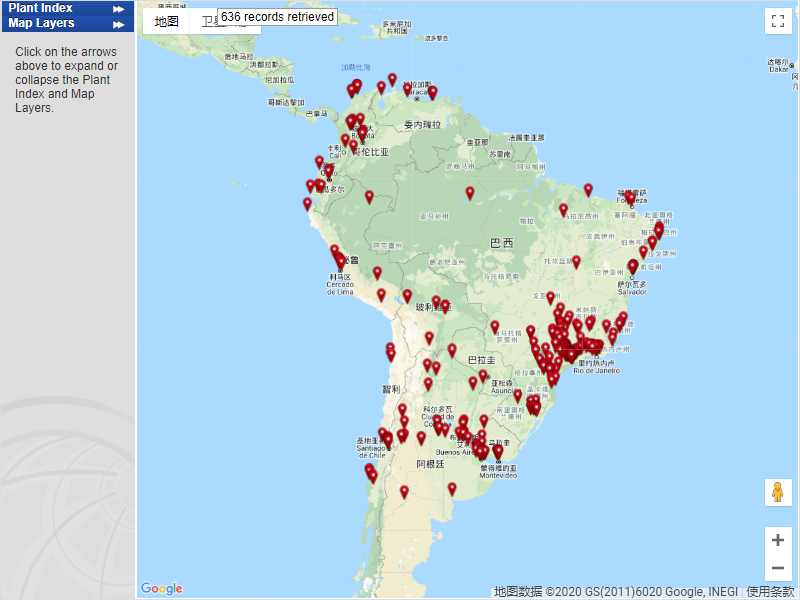Click the Cercado de Lima label
This screenshot has width=800, height=600.
tap(340, 288)
